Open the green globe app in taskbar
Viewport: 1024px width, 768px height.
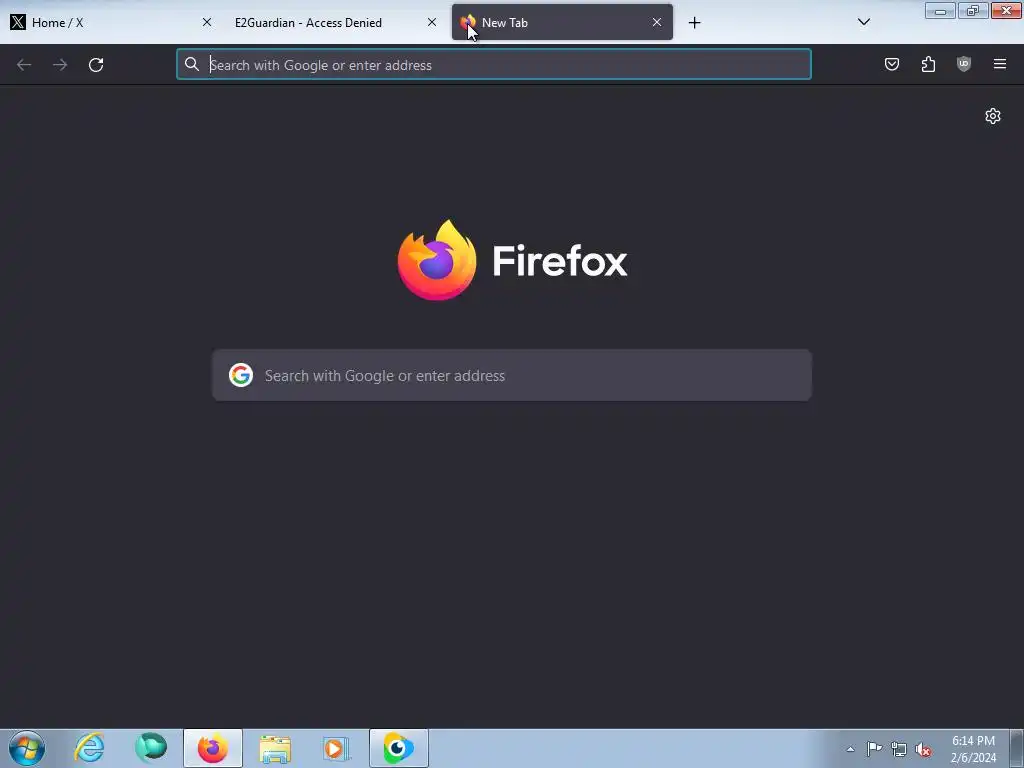(x=151, y=748)
